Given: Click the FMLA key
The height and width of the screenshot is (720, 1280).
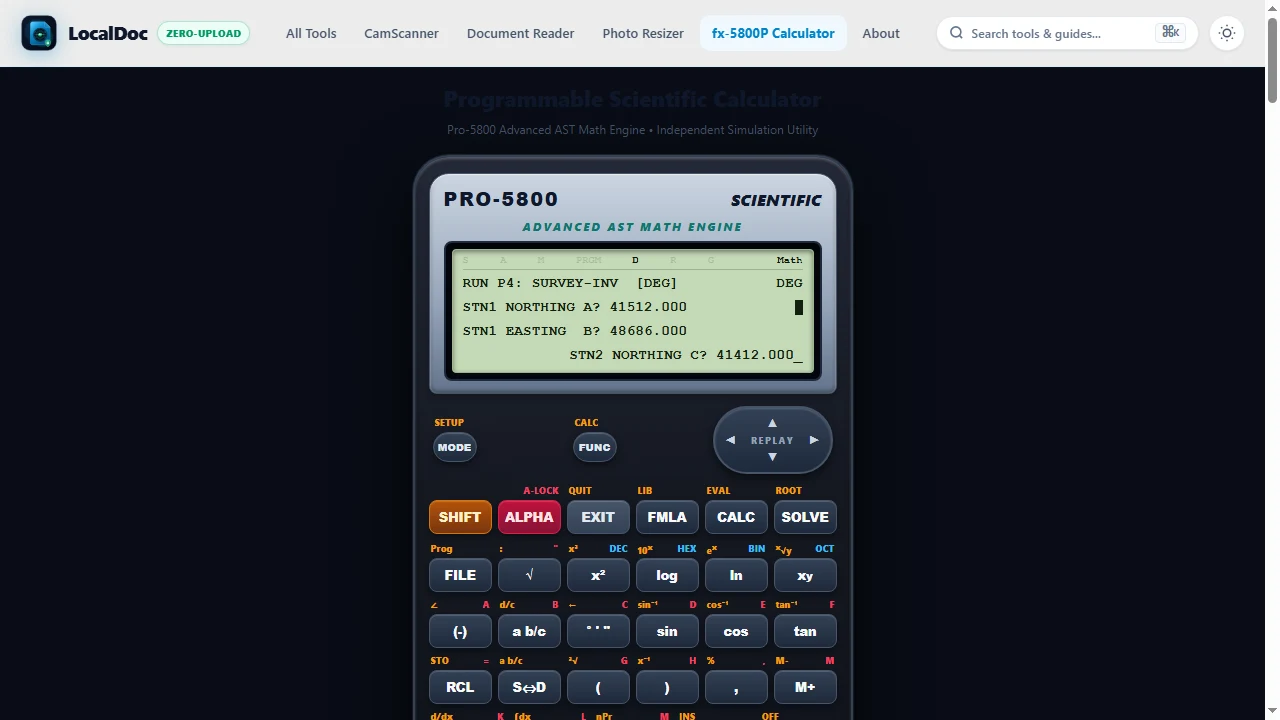Looking at the screenshot, I should tap(667, 517).
